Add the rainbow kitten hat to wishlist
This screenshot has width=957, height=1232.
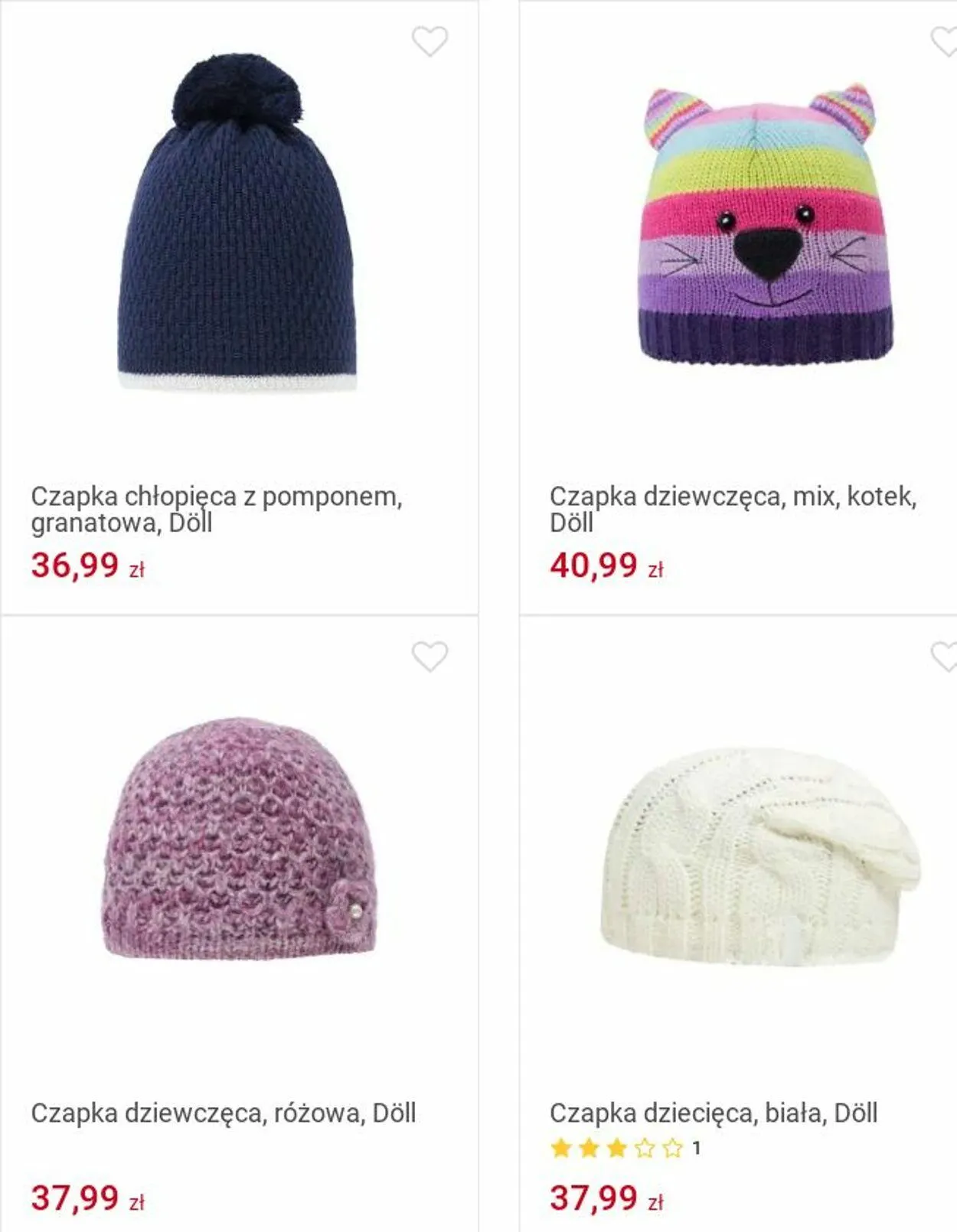[x=944, y=41]
